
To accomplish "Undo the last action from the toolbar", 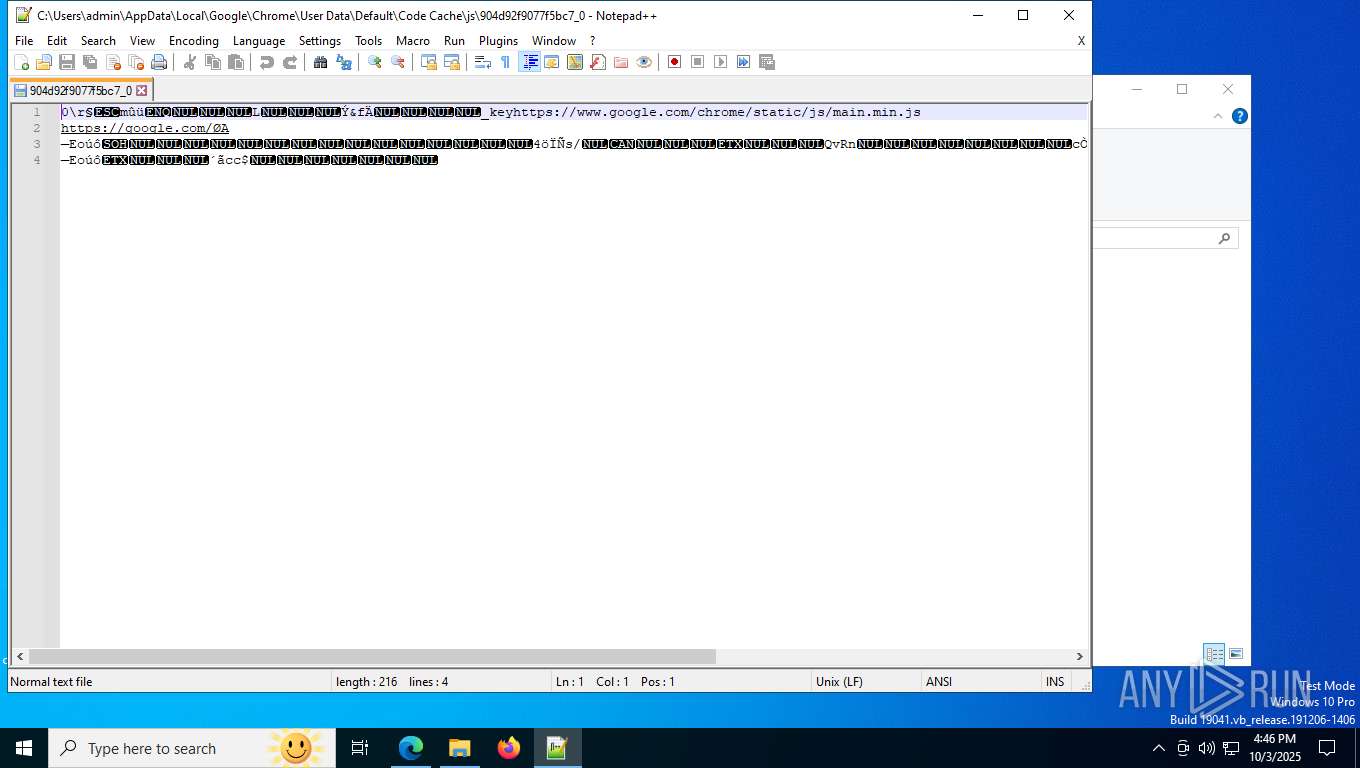I will coord(267,62).
